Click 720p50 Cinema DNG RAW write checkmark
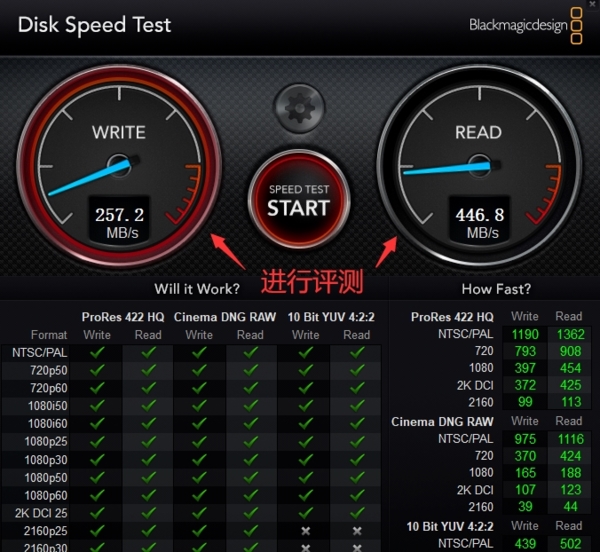Screen dimensions: 600x552 tap(199, 370)
